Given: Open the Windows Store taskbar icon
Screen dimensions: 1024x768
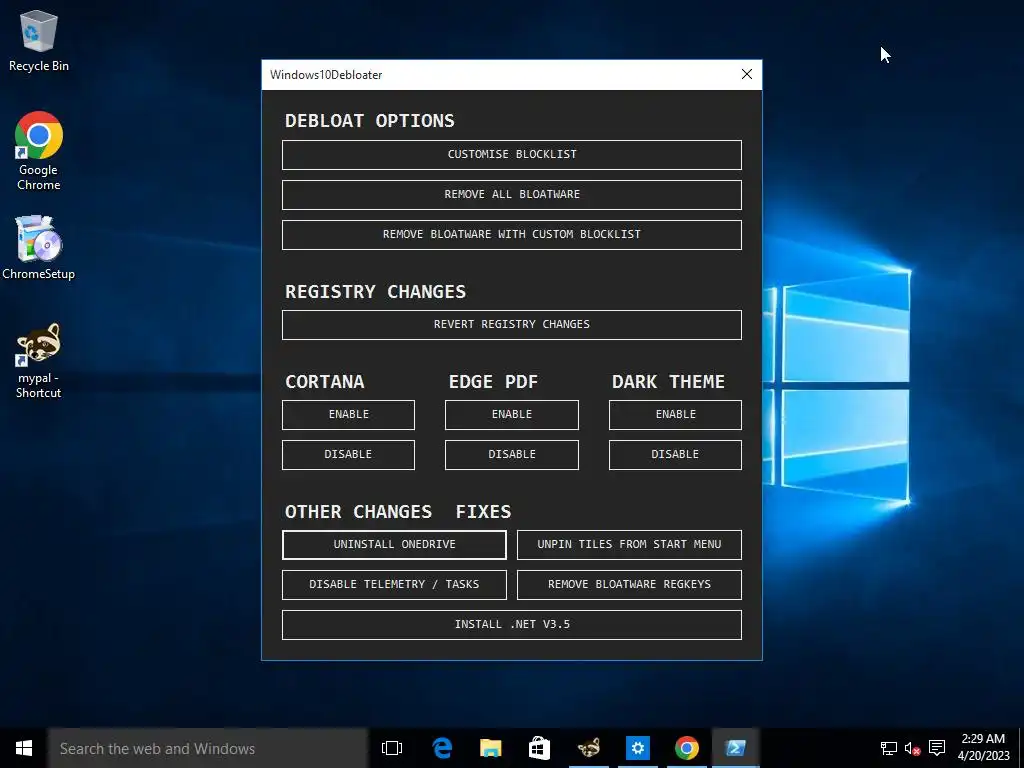Looking at the screenshot, I should [x=539, y=748].
